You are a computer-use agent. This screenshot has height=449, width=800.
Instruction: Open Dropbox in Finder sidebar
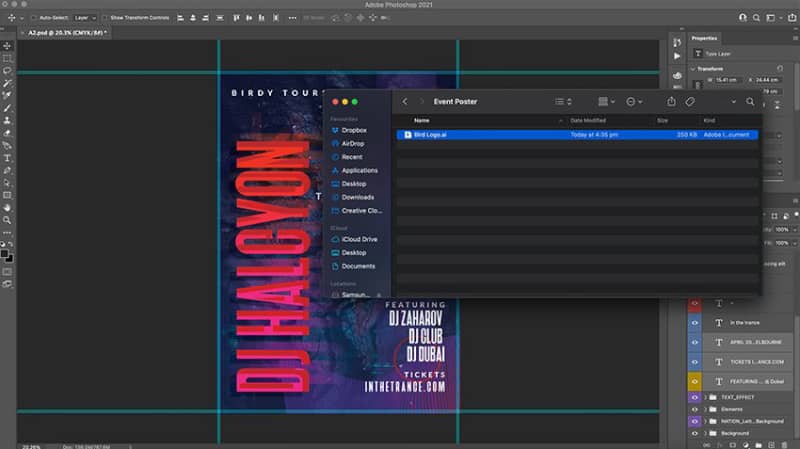coord(349,130)
